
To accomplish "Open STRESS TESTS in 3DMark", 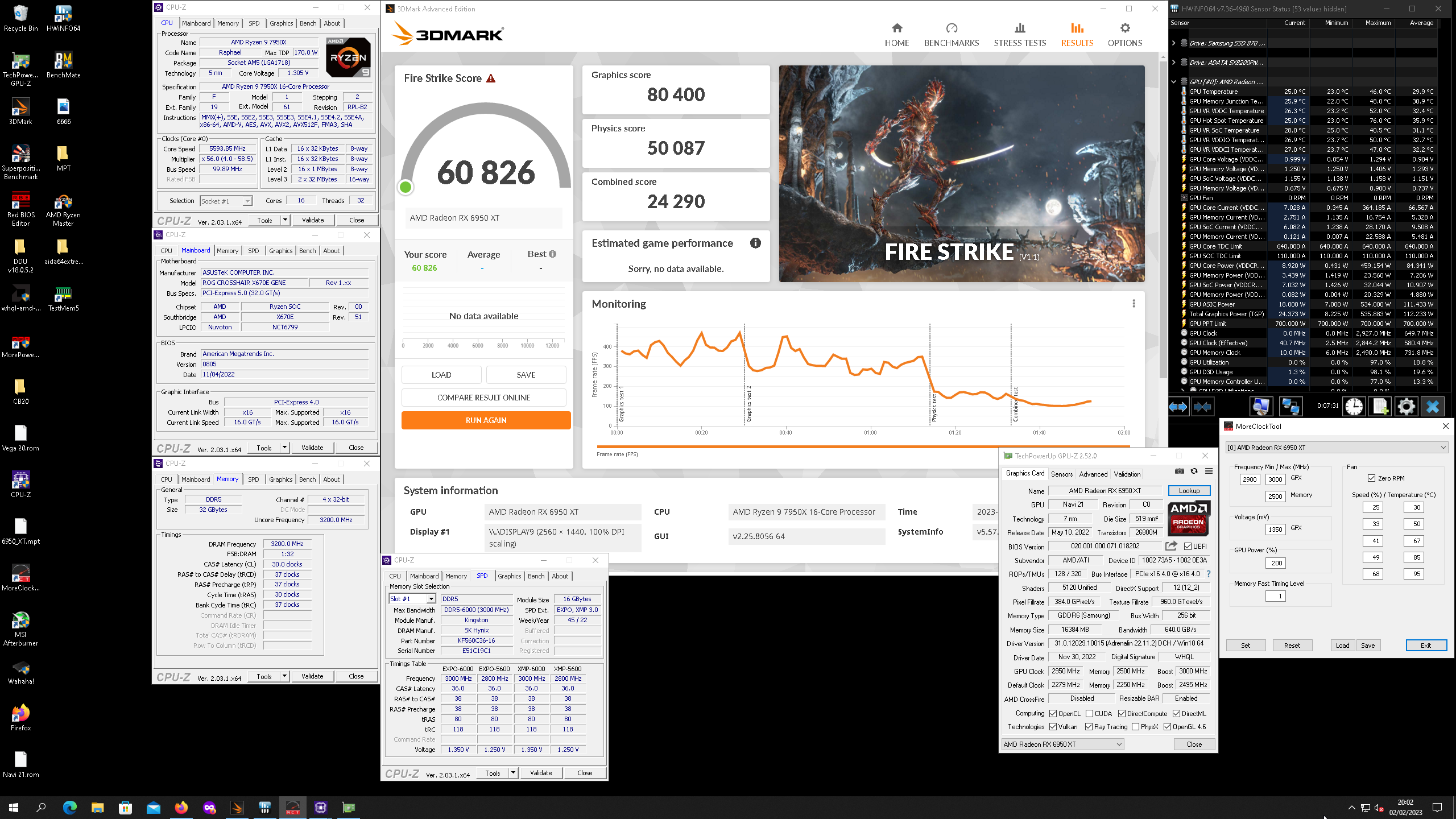I will tap(1020, 35).
